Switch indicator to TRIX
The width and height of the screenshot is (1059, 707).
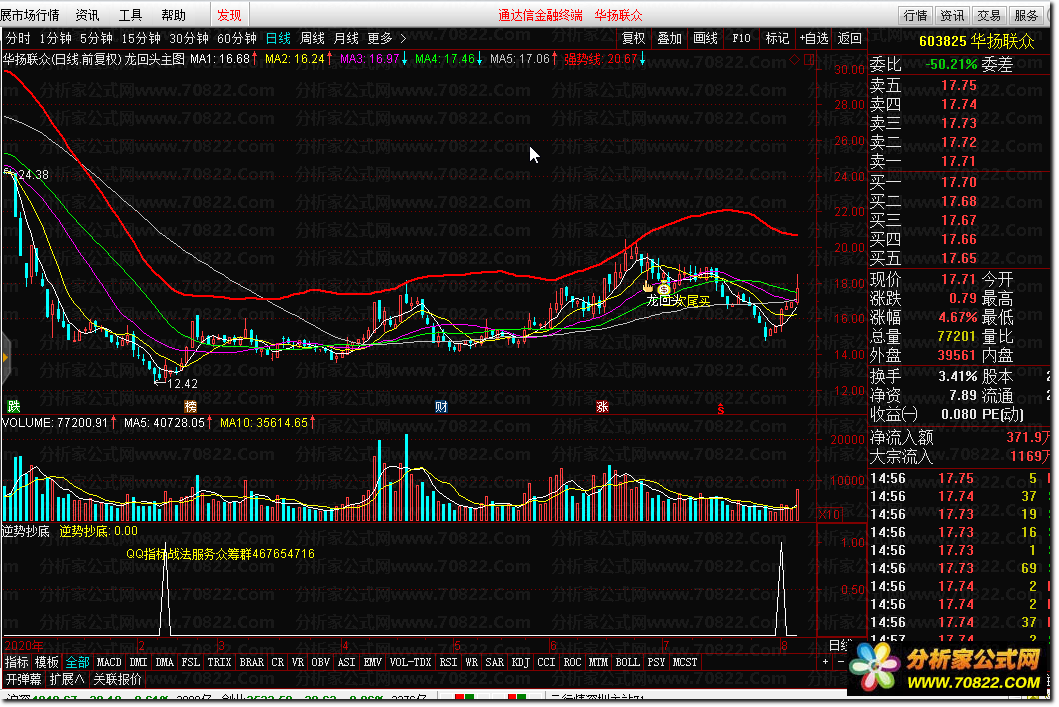coord(219,662)
